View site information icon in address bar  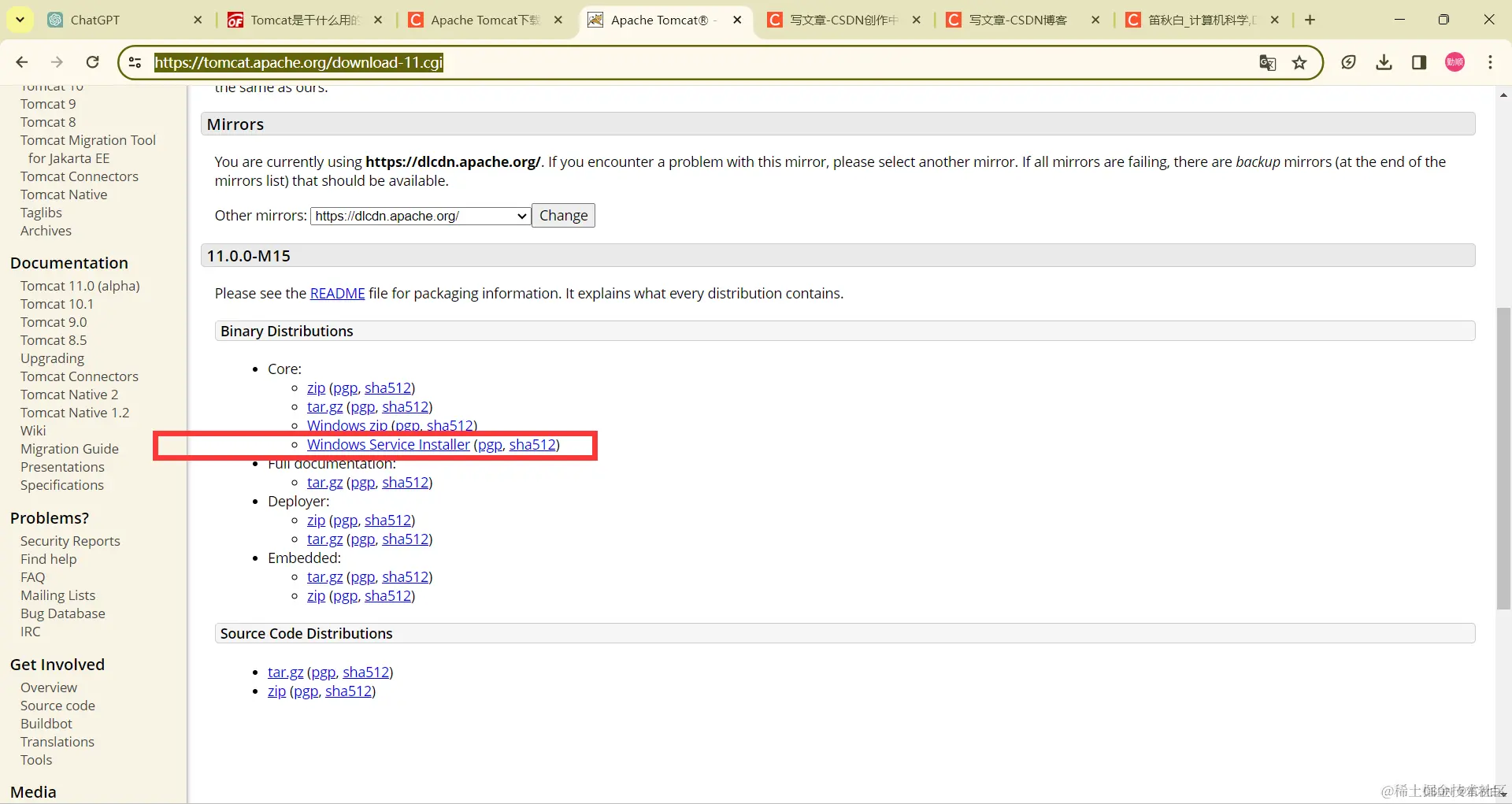pos(135,62)
